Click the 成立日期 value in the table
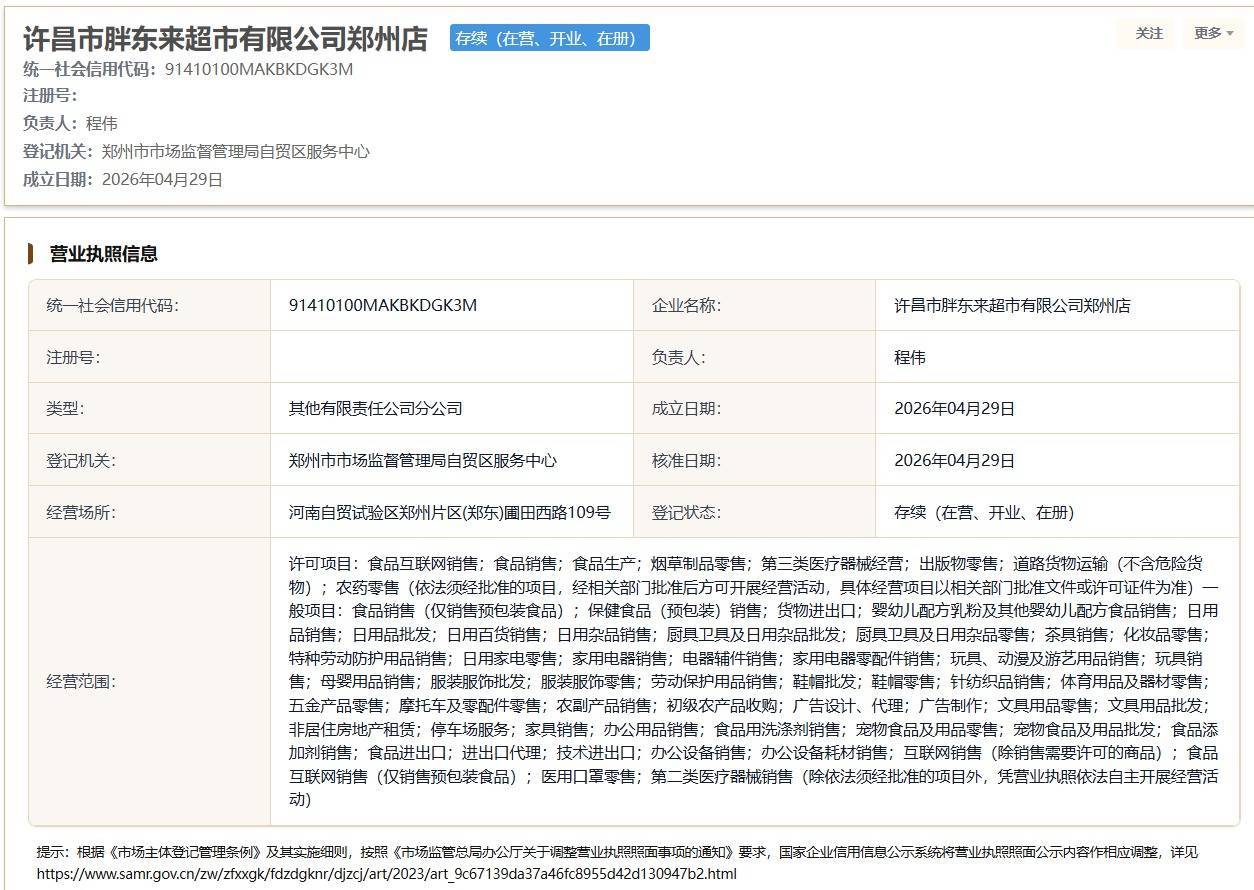The image size is (1254, 890). [x=954, y=408]
